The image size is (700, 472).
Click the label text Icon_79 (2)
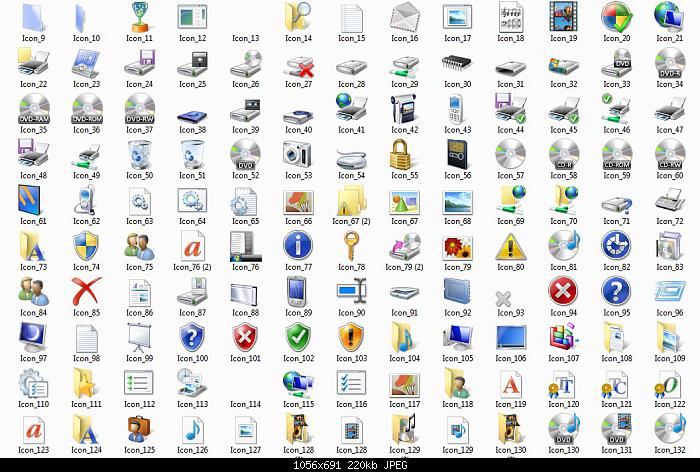pyautogui.click(x=404, y=267)
